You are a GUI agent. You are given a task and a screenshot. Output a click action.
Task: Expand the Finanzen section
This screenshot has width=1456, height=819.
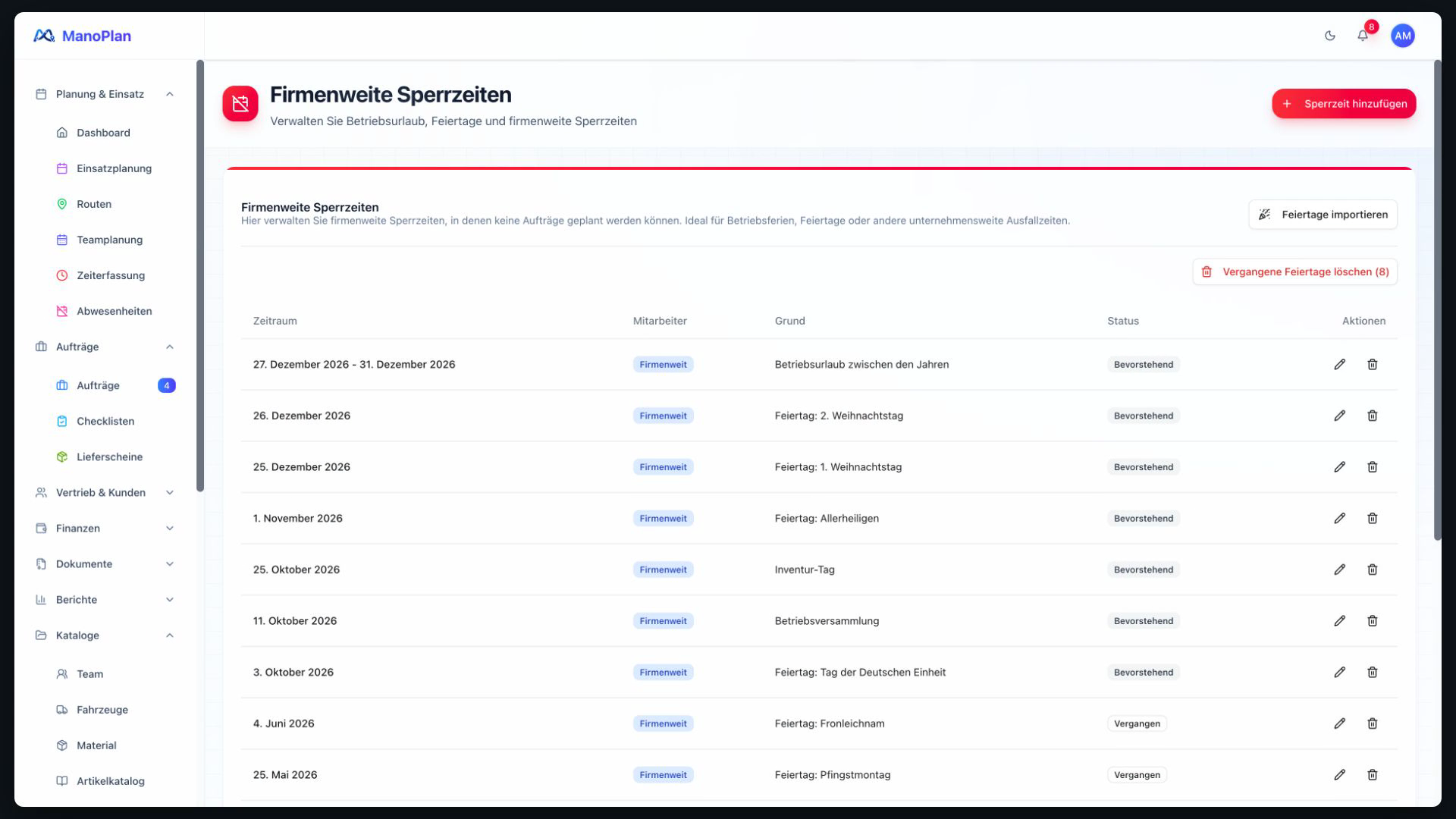[x=105, y=529]
